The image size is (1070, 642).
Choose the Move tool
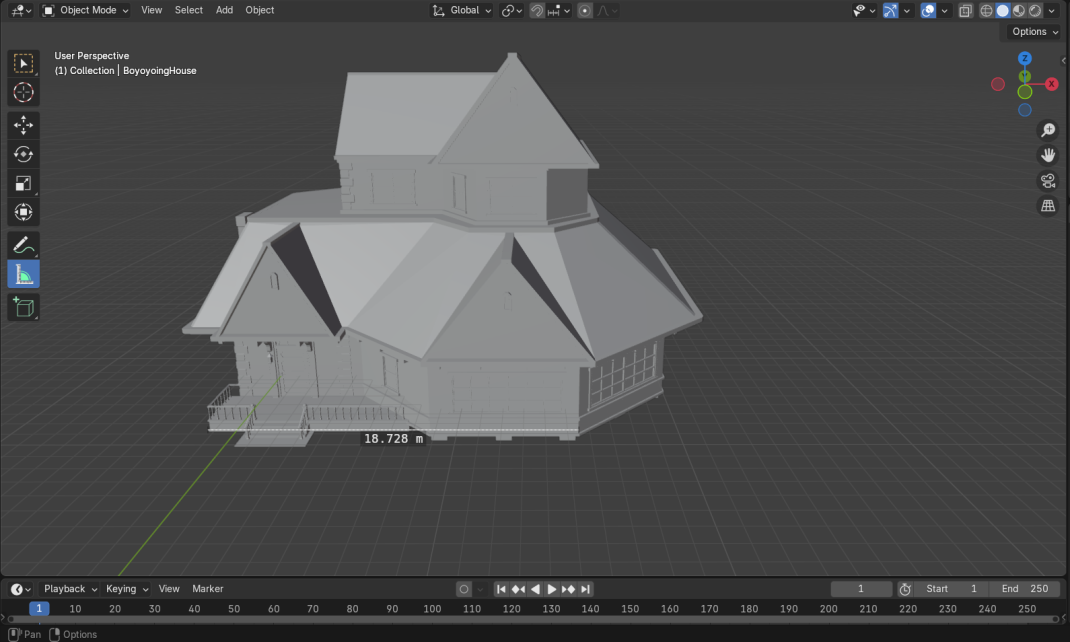pyautogui.click(x=23, y=125)
